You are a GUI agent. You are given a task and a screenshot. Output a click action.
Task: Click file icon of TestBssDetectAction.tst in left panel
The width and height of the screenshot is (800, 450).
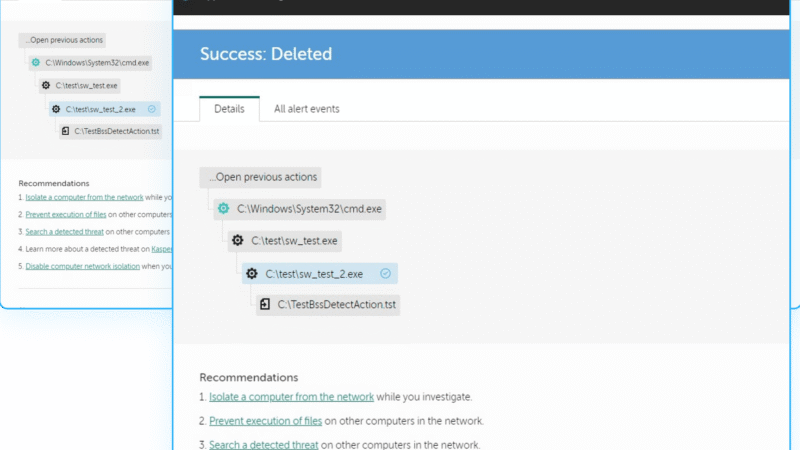click(65, 131)
